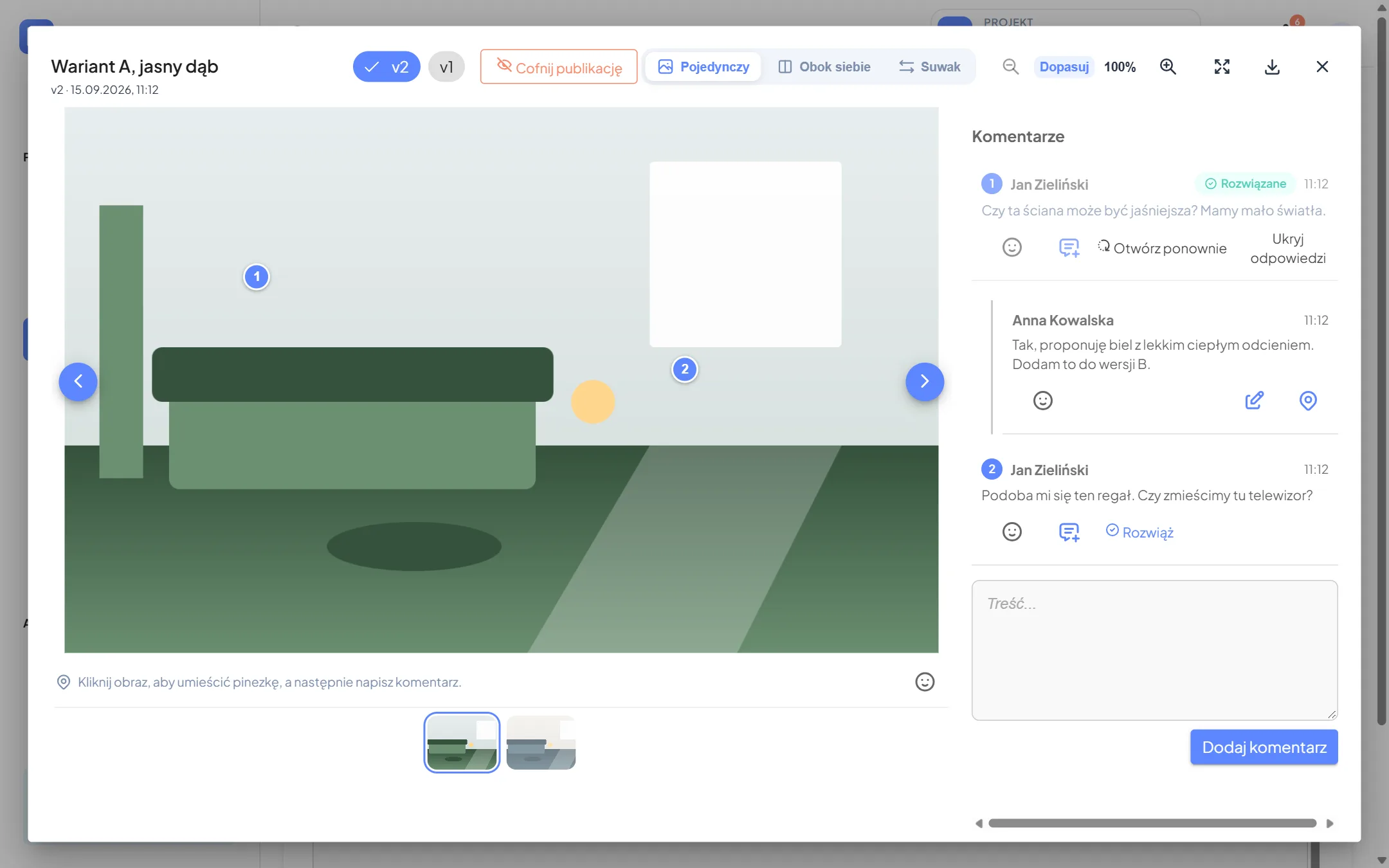Click the yellow circle in the image
The width and height of the screenshot is (1389, 868).
pyautogui.click(x=593, y=402)
